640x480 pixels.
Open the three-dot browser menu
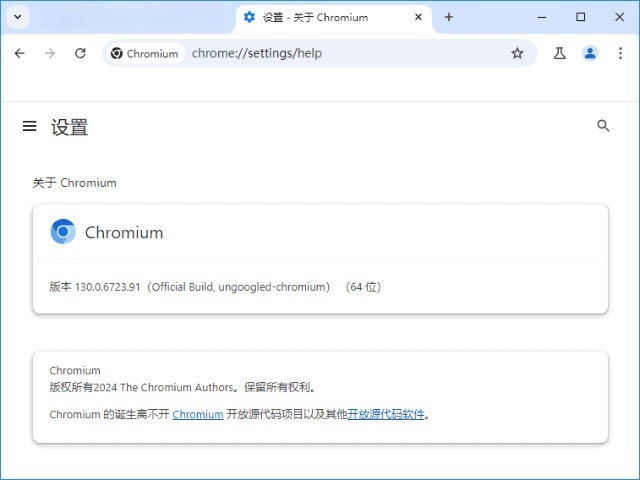[x=620, y=53]
